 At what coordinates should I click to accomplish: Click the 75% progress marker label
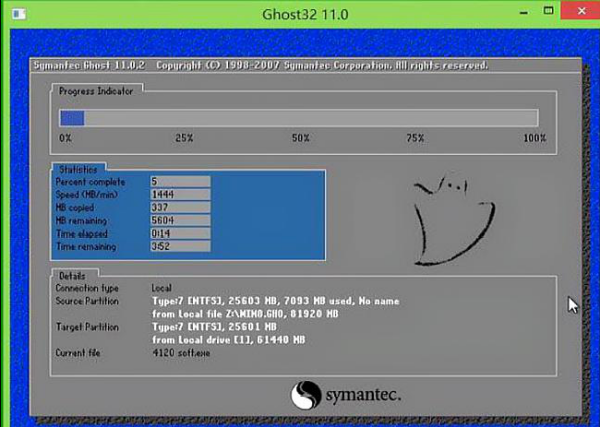click(415, 138)
